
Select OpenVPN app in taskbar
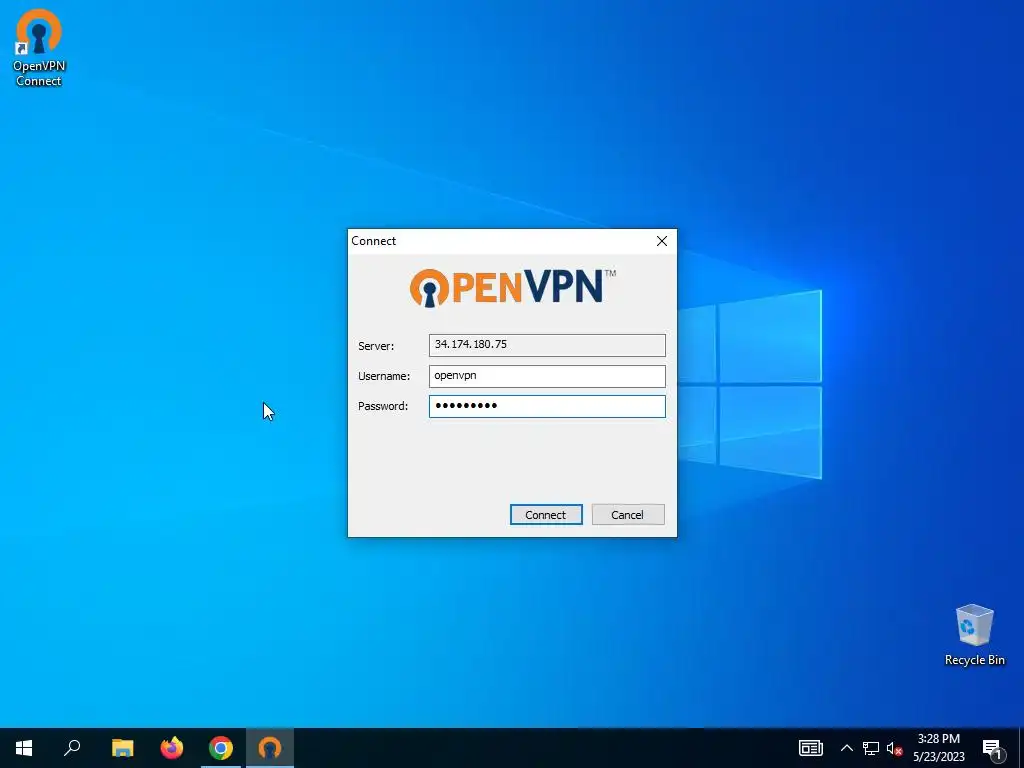[x=270, y=748]
